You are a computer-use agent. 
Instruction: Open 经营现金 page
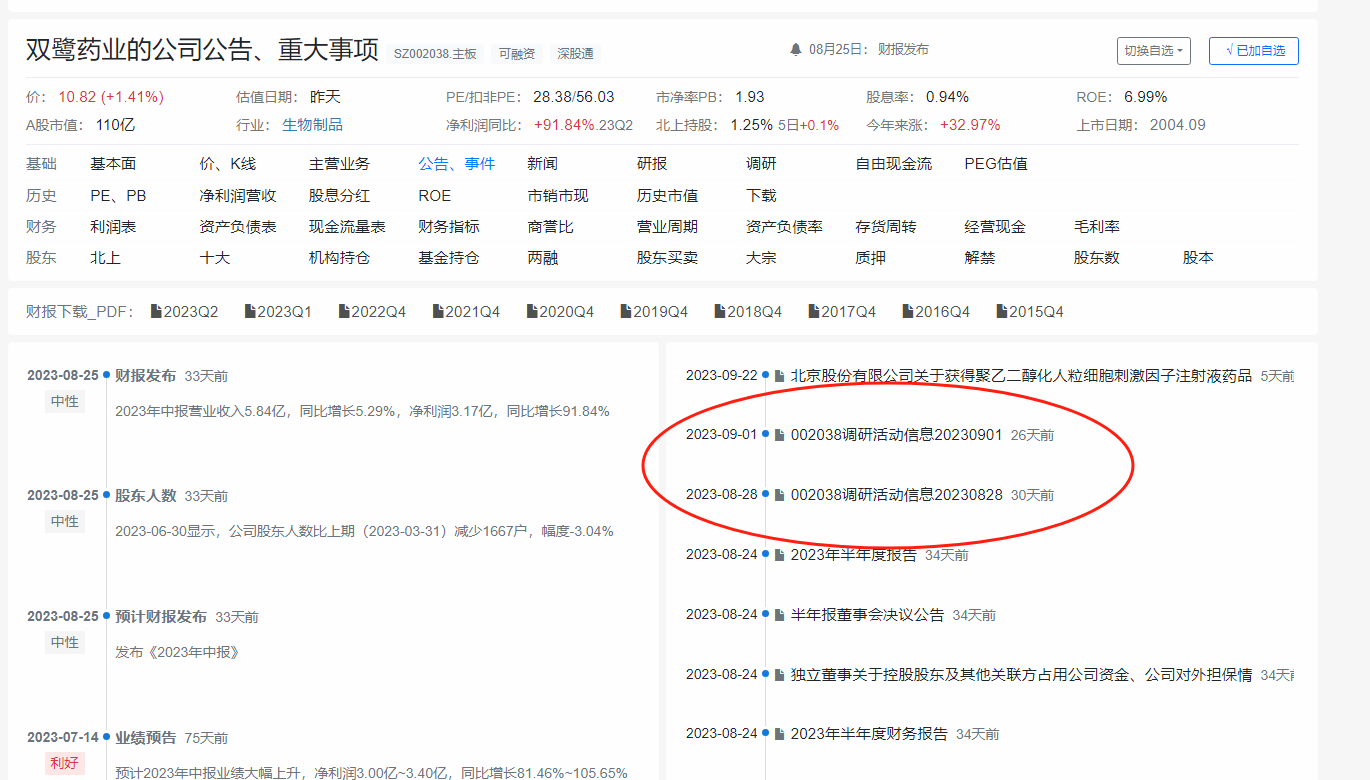point(995,227)
